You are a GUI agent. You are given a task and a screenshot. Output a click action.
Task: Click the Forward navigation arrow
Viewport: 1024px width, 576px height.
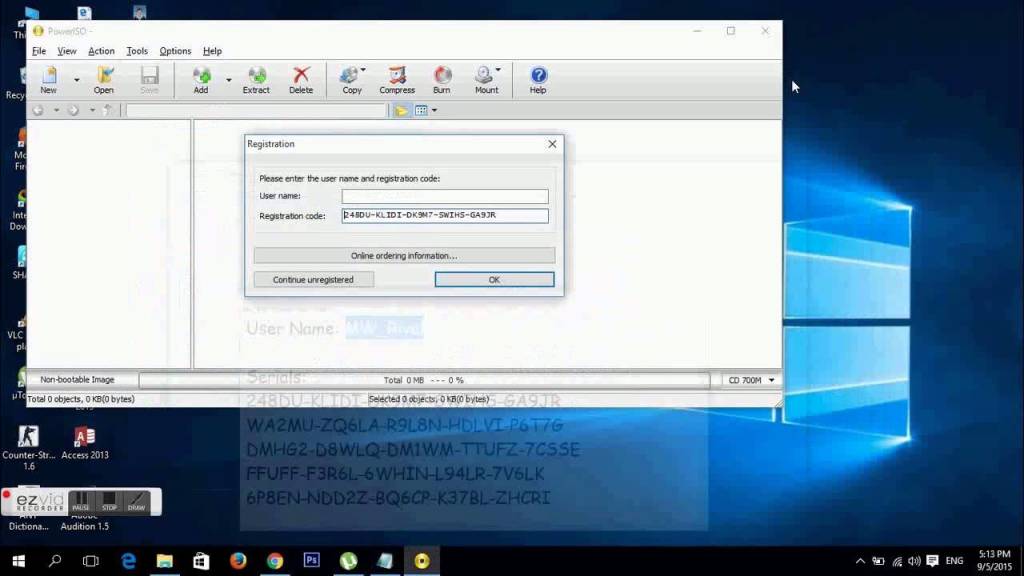(x=74, y=110)
